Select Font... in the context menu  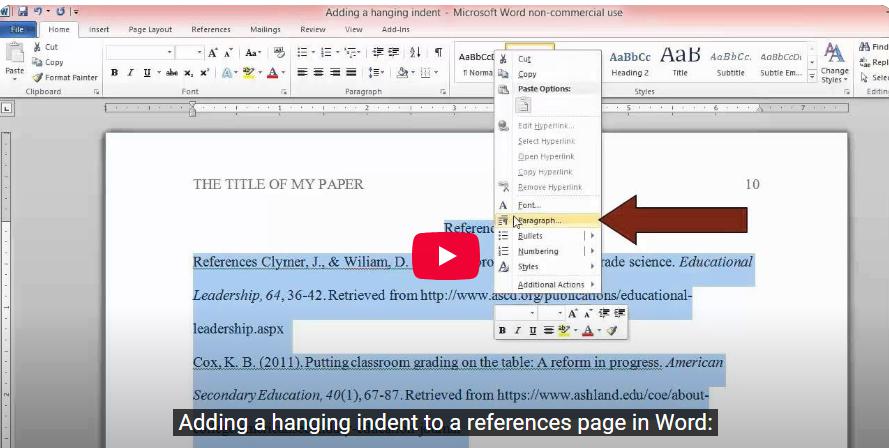pyautogui.click(x=548, y=205)
